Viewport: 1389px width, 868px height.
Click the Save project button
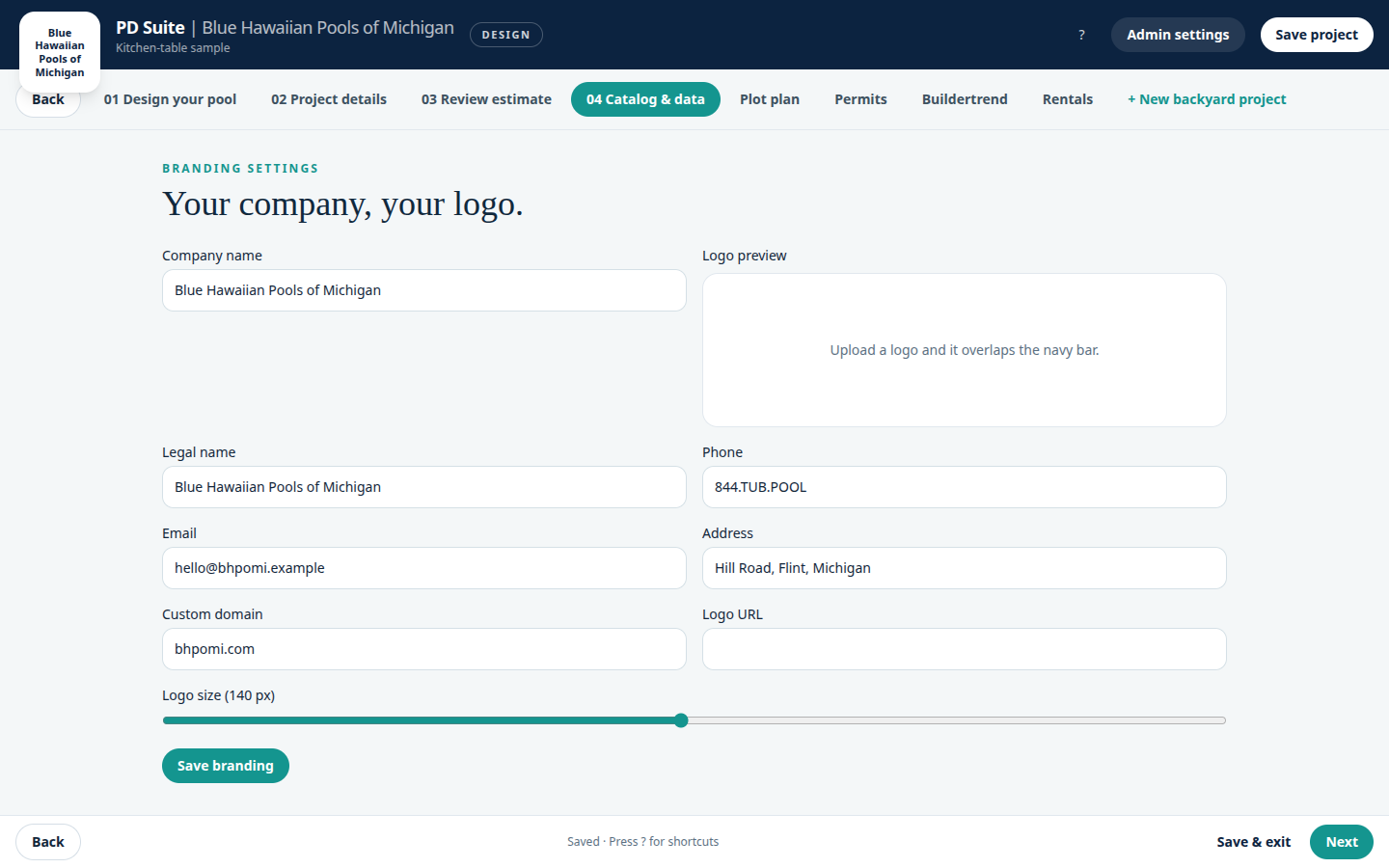(x=1317, y=35)
